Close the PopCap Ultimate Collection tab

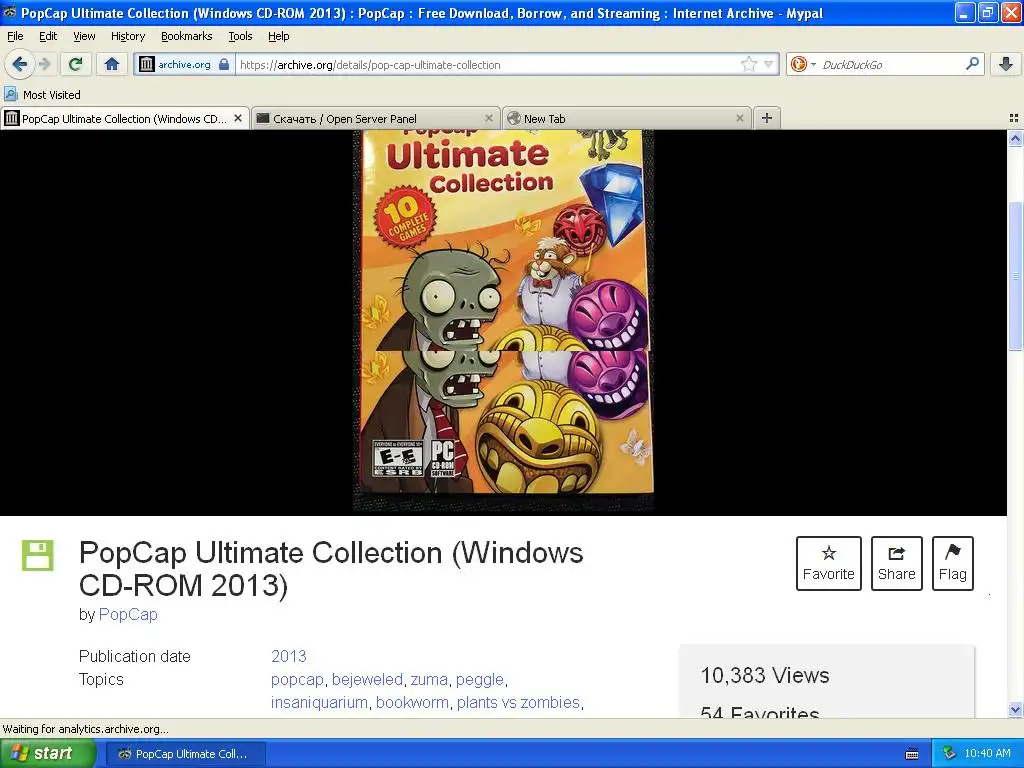point(238,118)
